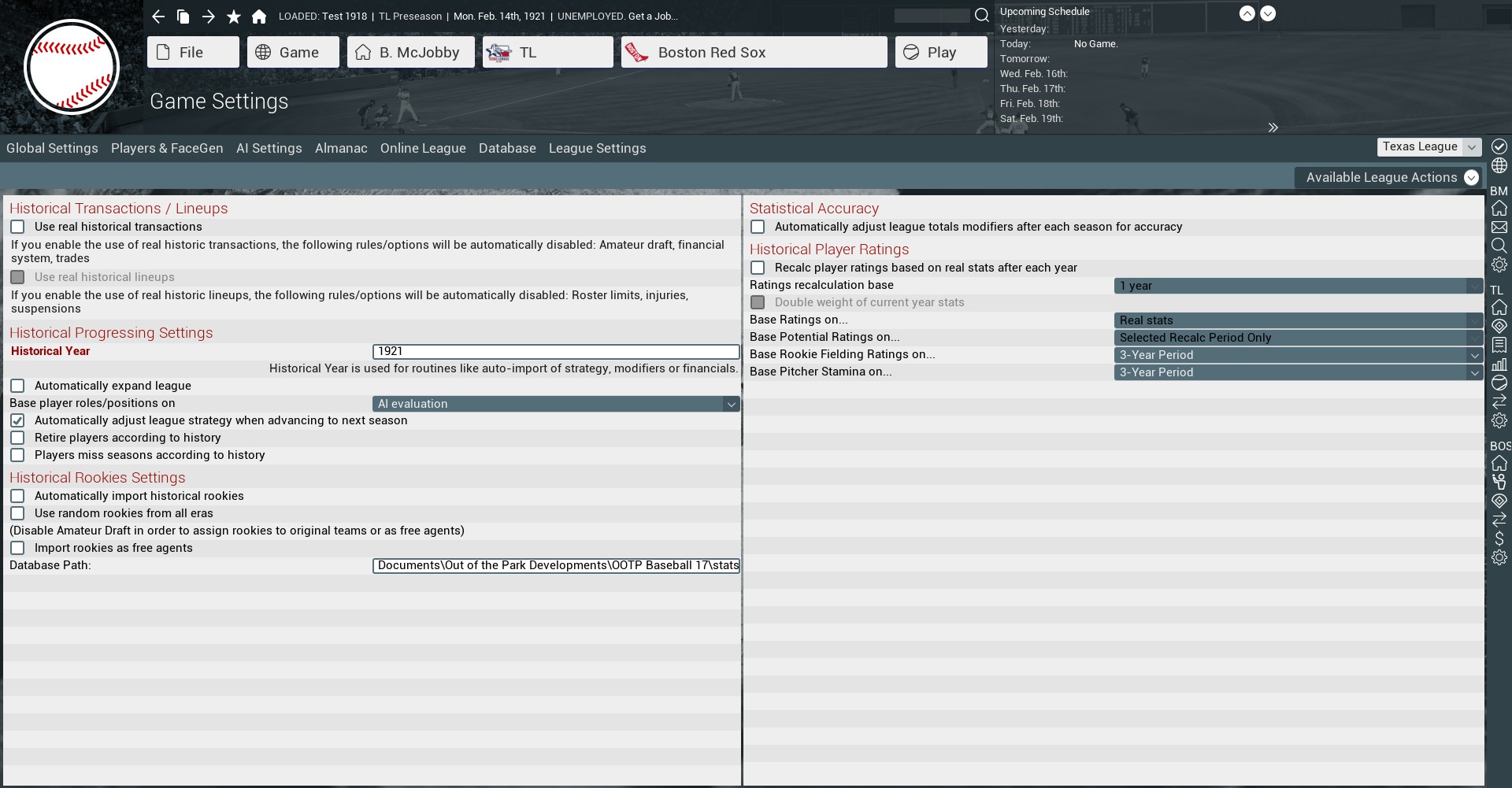Open the Texas League selector dropdown

(x=1429, y=147)
